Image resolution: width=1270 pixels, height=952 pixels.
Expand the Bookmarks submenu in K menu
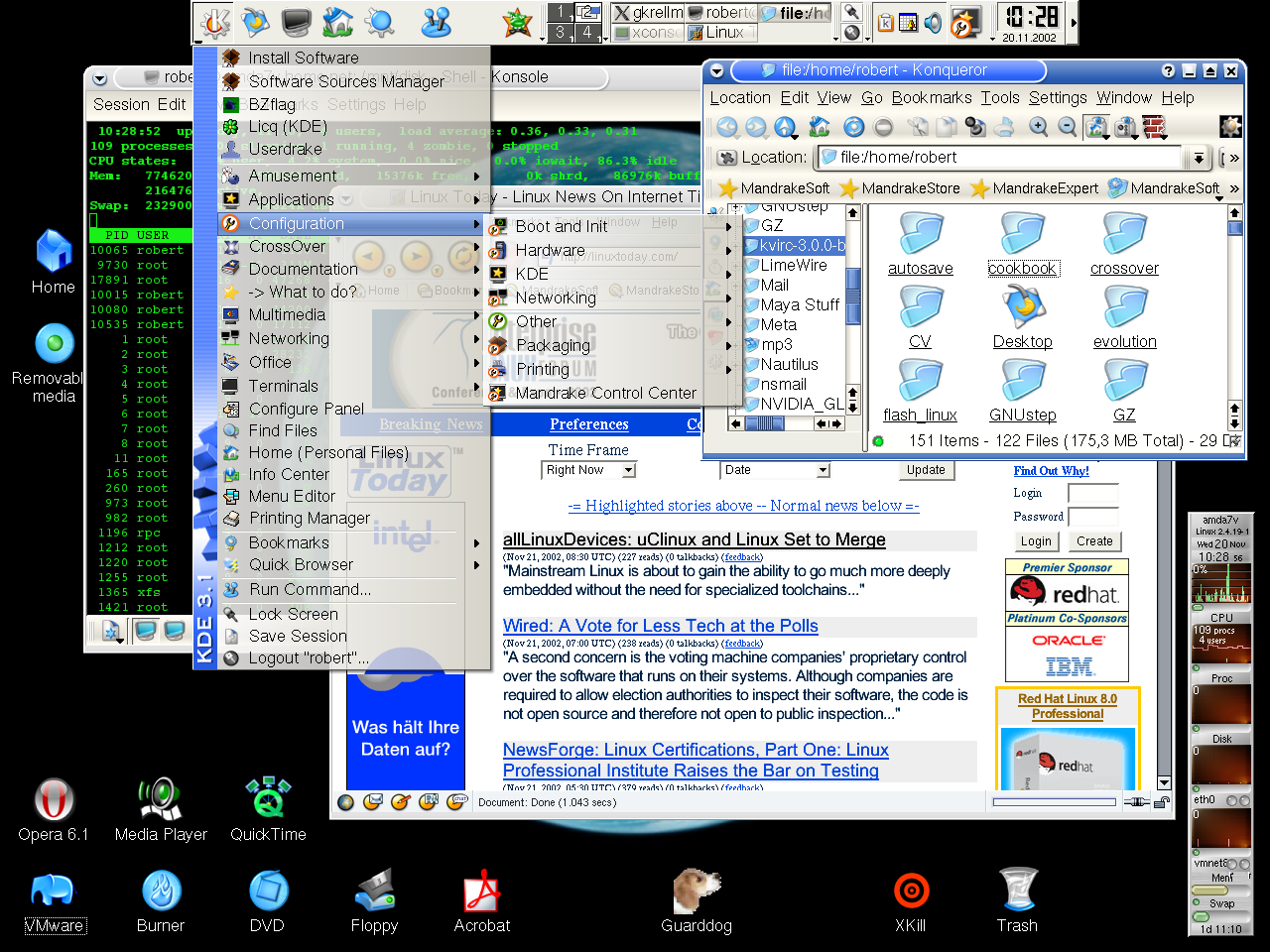(x=354, y=542)
